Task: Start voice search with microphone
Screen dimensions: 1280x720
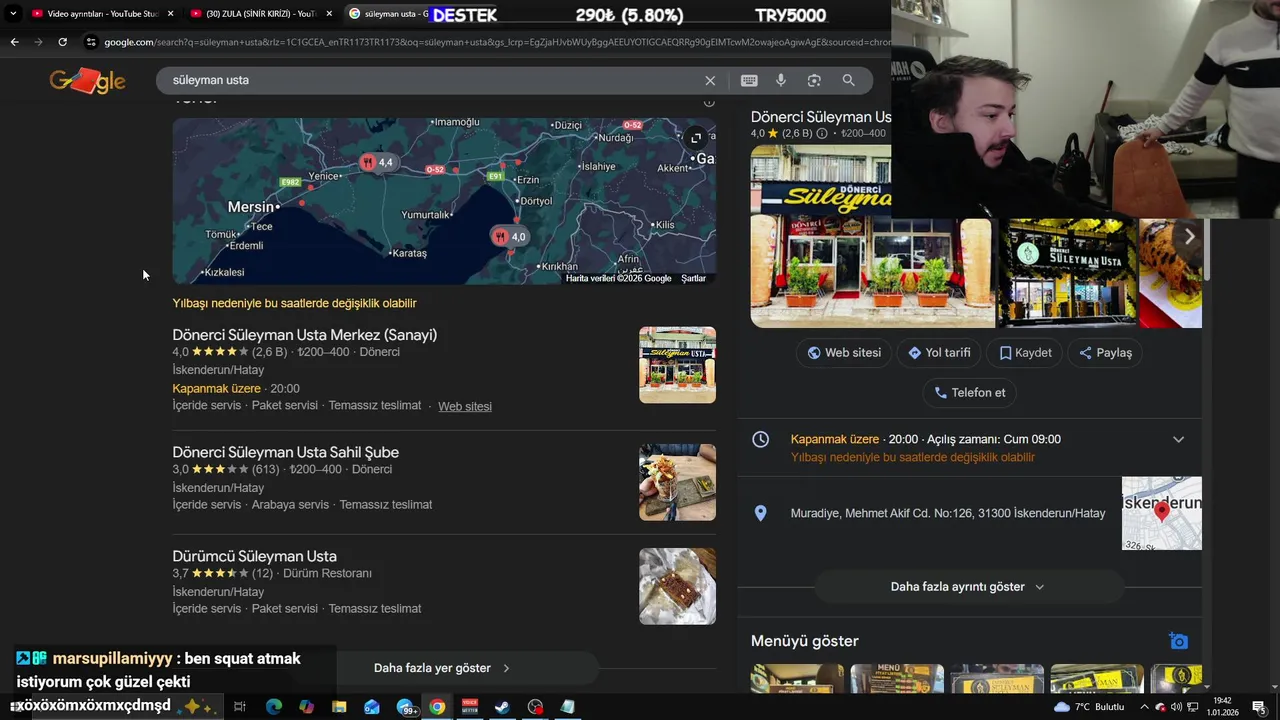Action: pos(781,80)
